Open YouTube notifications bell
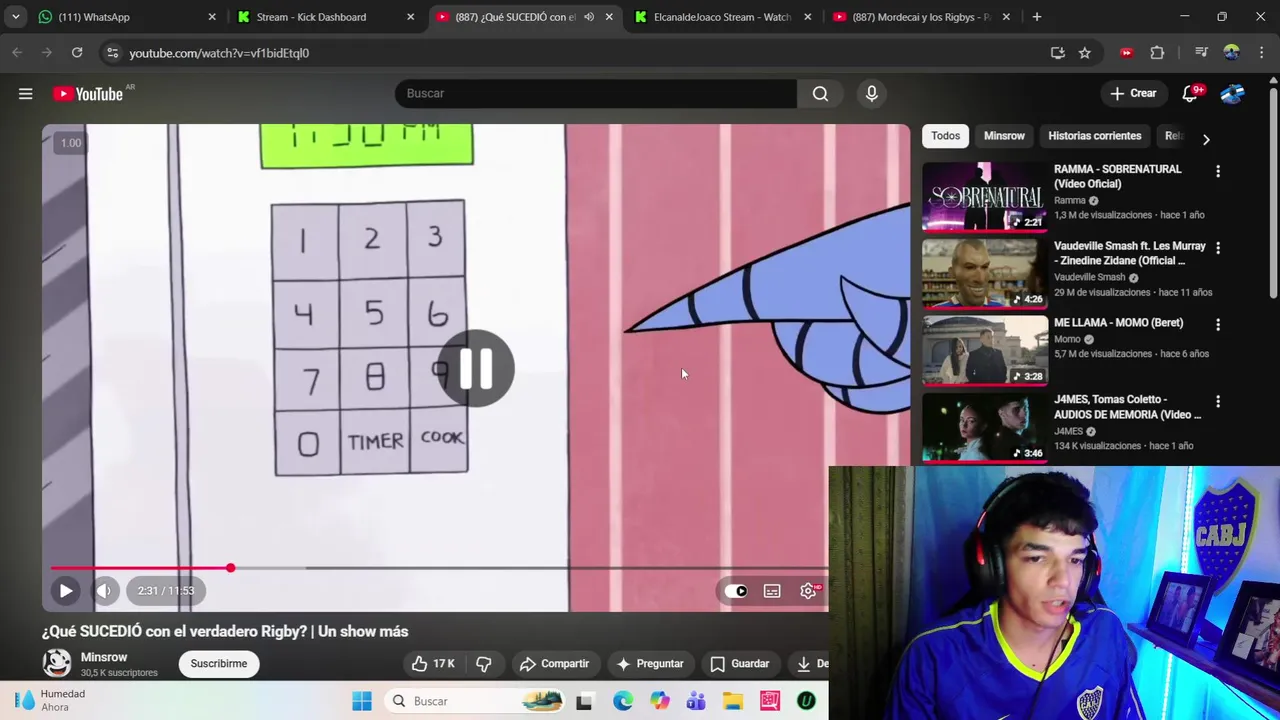Image resolution: width=1280 pixels, height=720 pixels. (x=1190, y=93)
